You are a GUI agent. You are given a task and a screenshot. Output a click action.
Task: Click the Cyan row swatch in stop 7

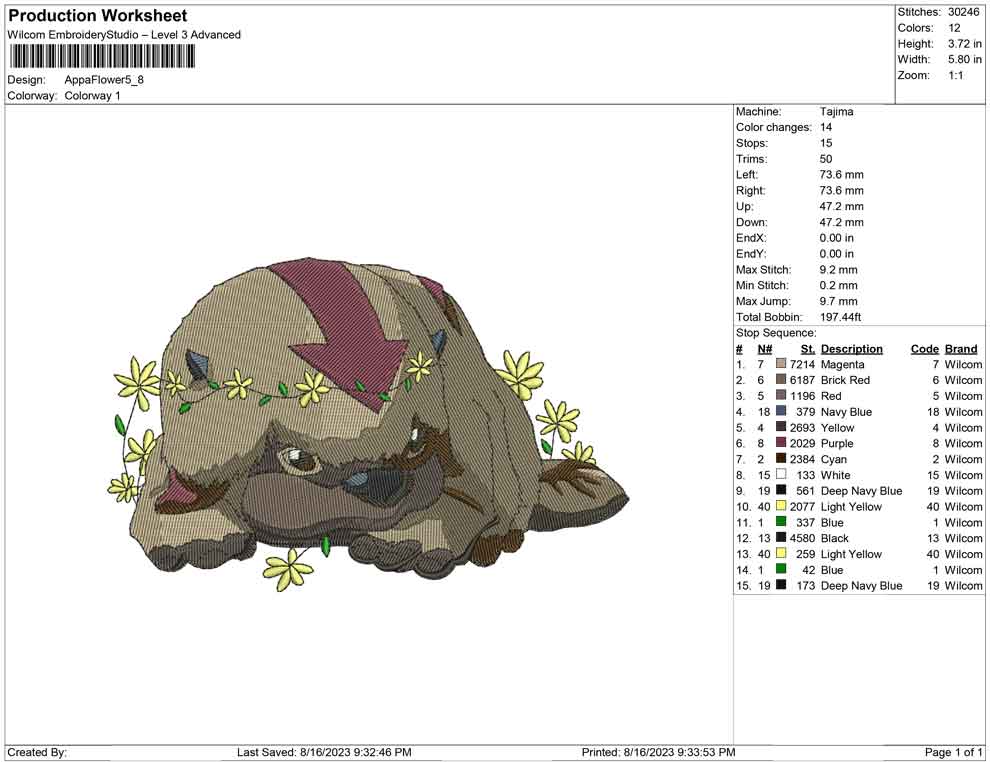[x=781, y=458]
